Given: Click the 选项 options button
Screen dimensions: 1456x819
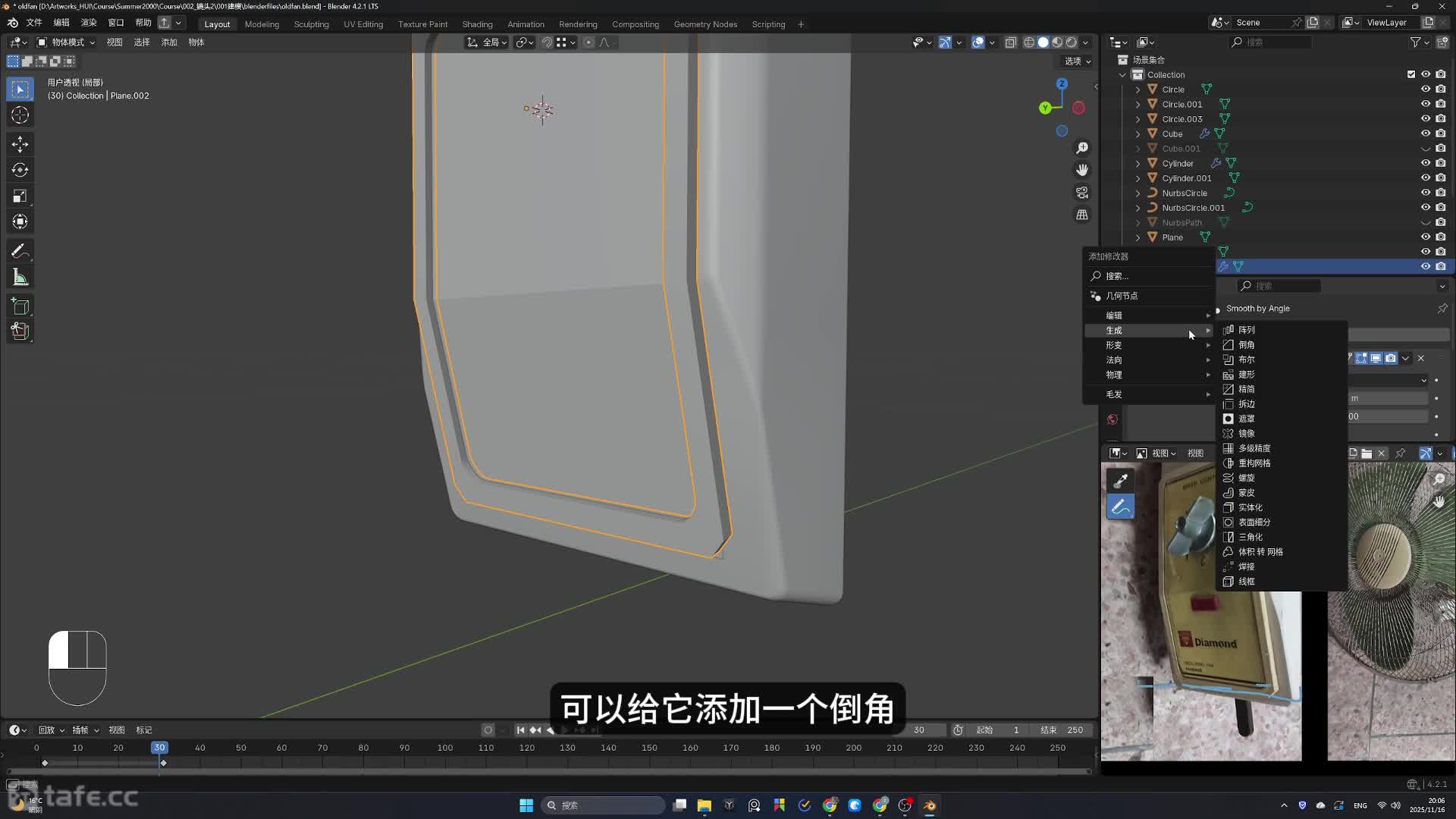Looking at the screenshot, I should point(1077,61).
